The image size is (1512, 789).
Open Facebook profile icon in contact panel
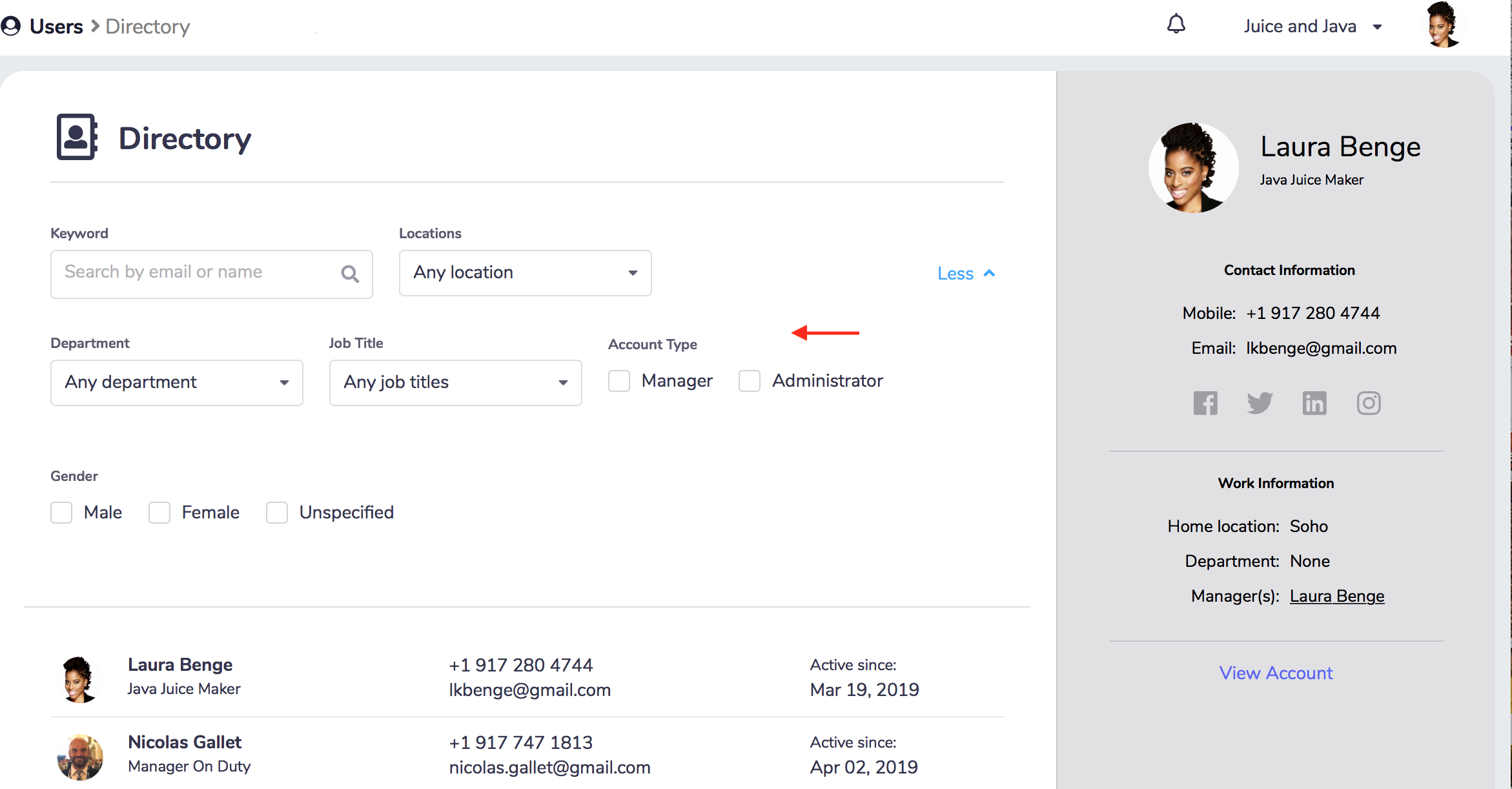coord(1205,404)
